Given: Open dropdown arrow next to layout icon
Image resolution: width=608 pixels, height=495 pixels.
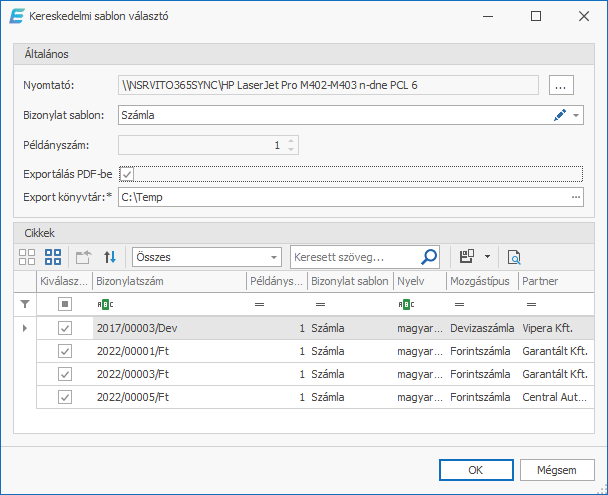Looking at the screenshot, I should point(487,257).
